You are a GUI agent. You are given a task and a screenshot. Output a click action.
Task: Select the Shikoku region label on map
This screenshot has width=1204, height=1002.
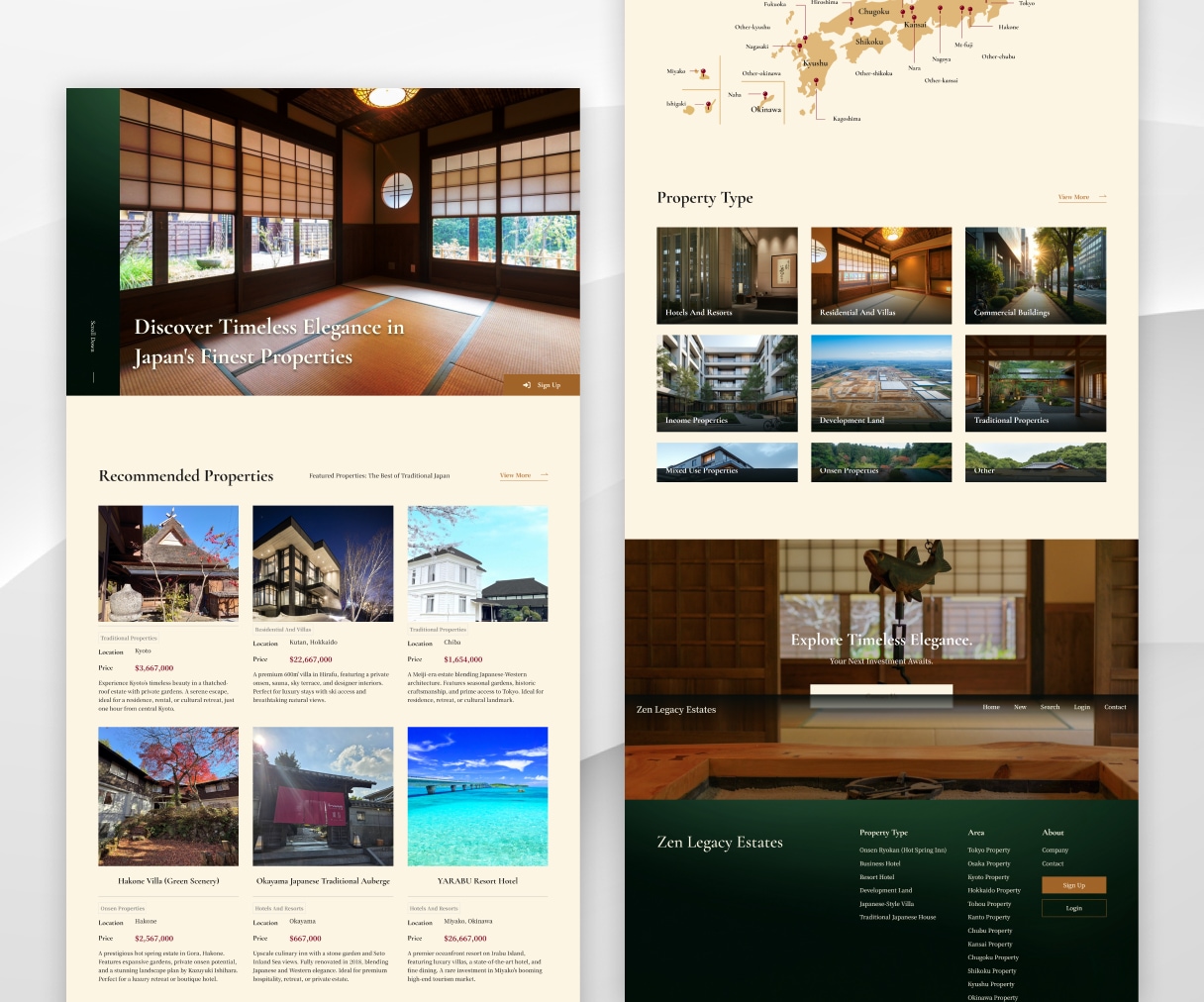869,42
